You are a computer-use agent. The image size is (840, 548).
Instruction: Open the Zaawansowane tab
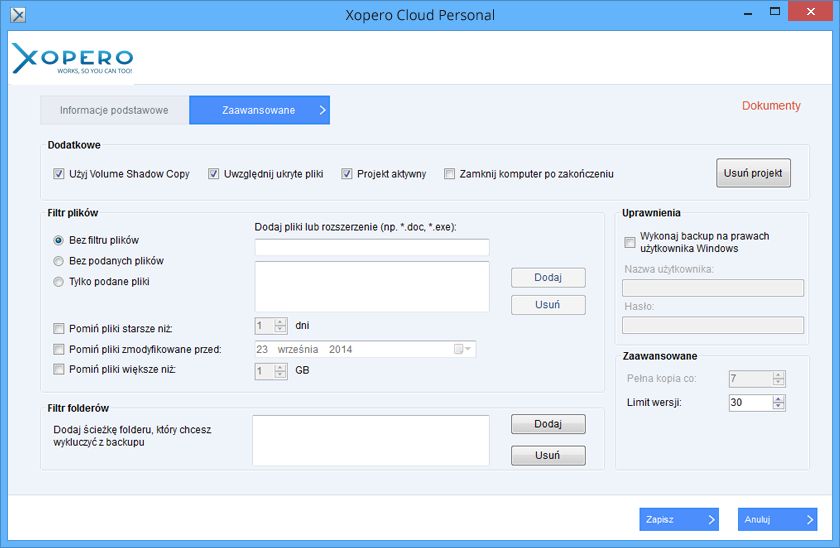point(259,110)
